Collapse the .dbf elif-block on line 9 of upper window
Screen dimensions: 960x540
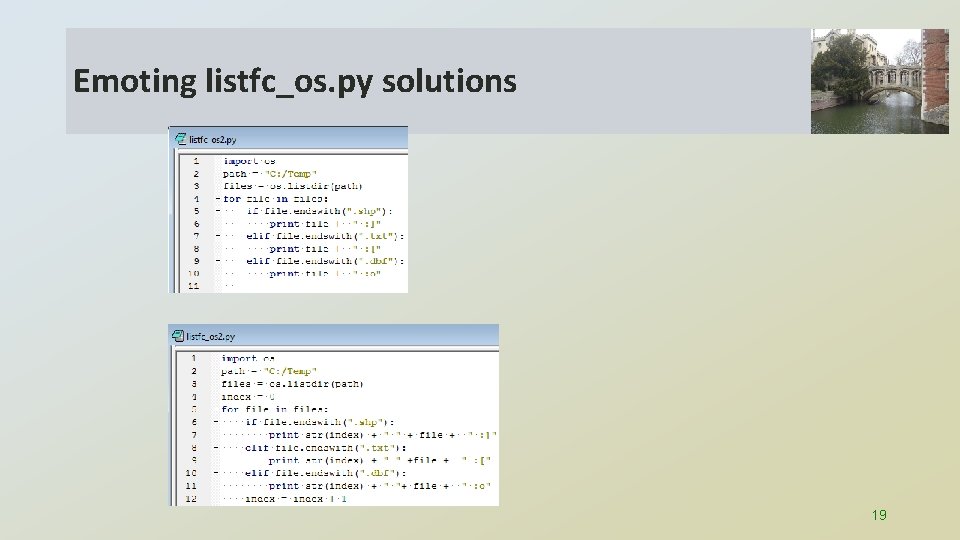click(217, 261)
